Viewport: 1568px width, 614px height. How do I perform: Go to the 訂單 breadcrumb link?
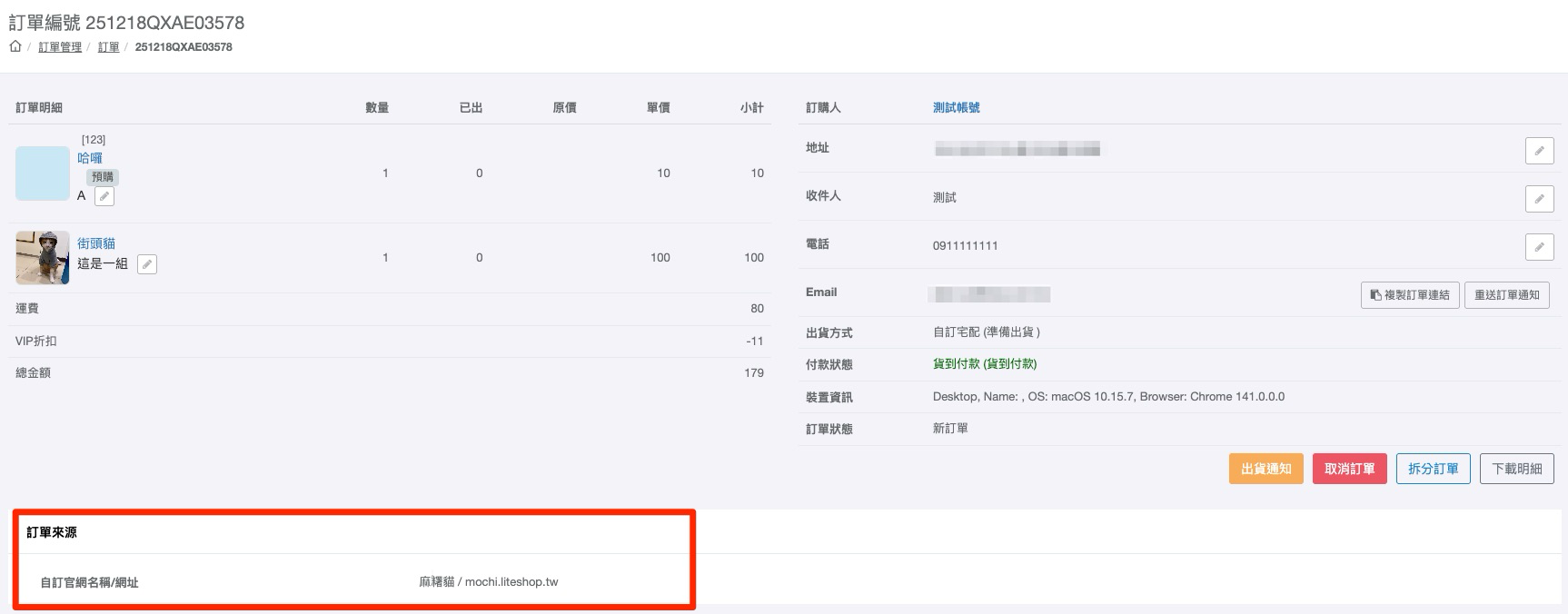(108, 47)
